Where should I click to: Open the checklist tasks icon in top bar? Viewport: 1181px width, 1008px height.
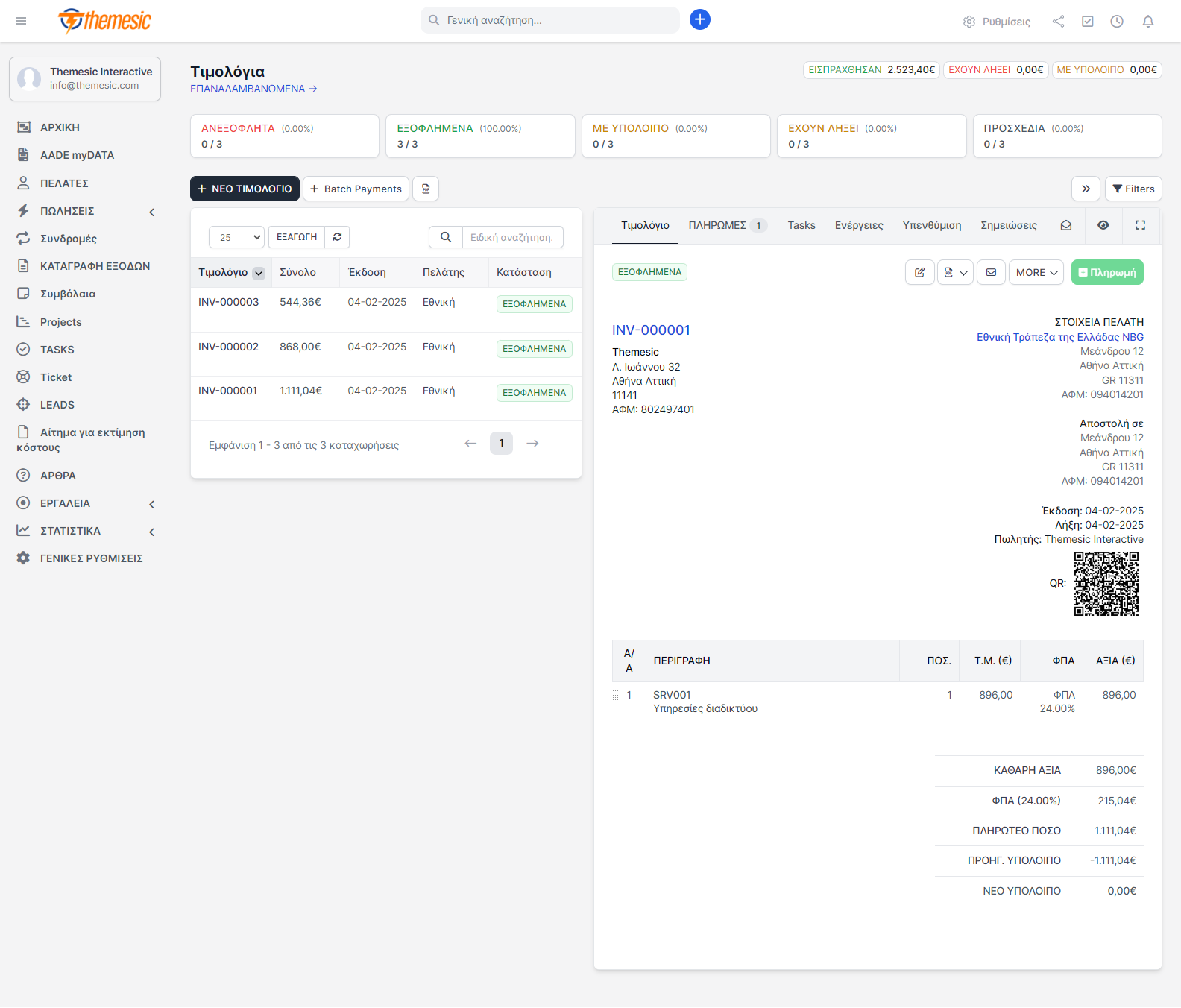(x=1088, y=21)
